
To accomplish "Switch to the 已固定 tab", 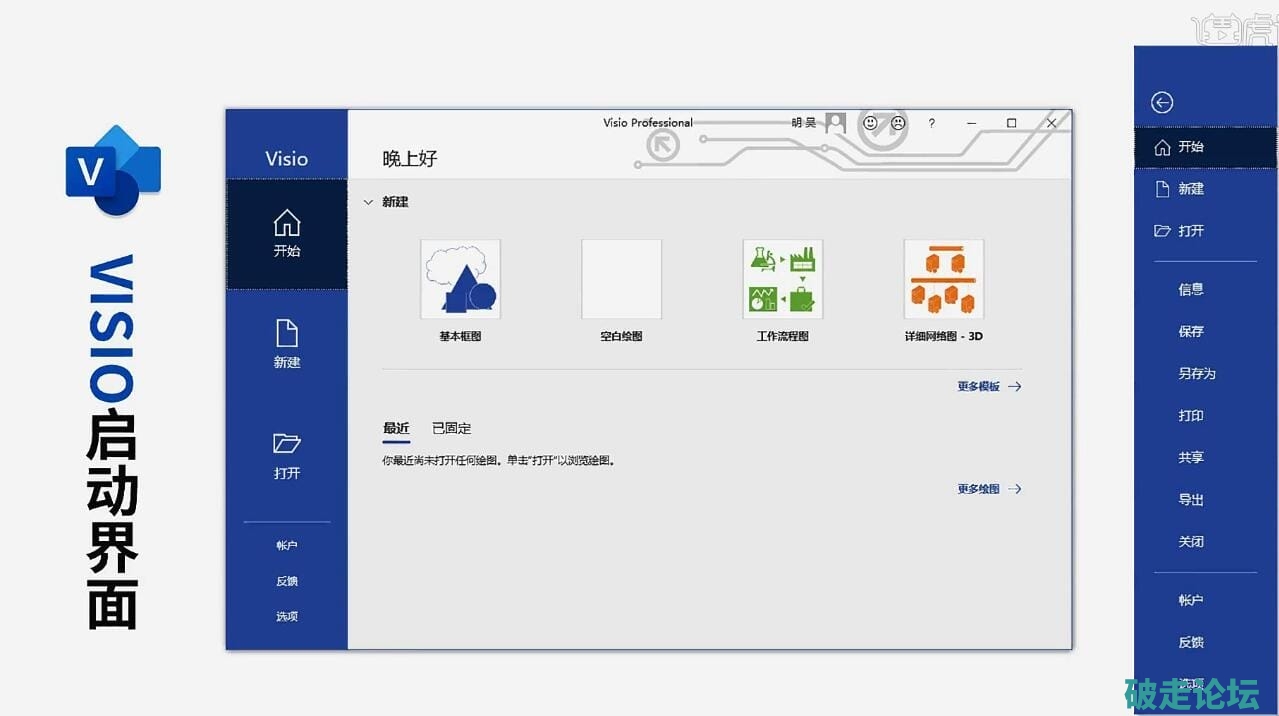I will point(451,428).
